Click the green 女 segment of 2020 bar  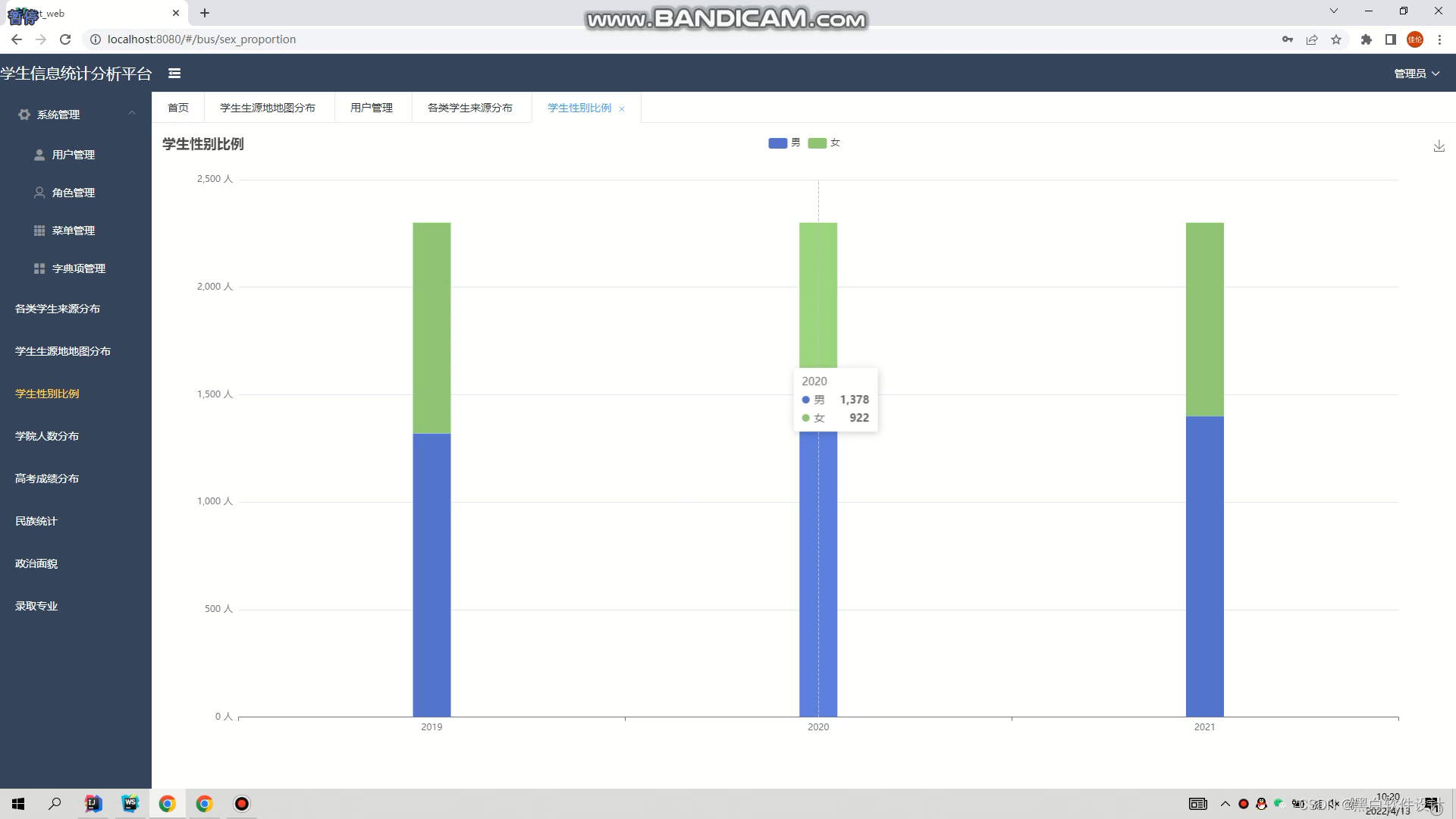[x=818, y=295]
